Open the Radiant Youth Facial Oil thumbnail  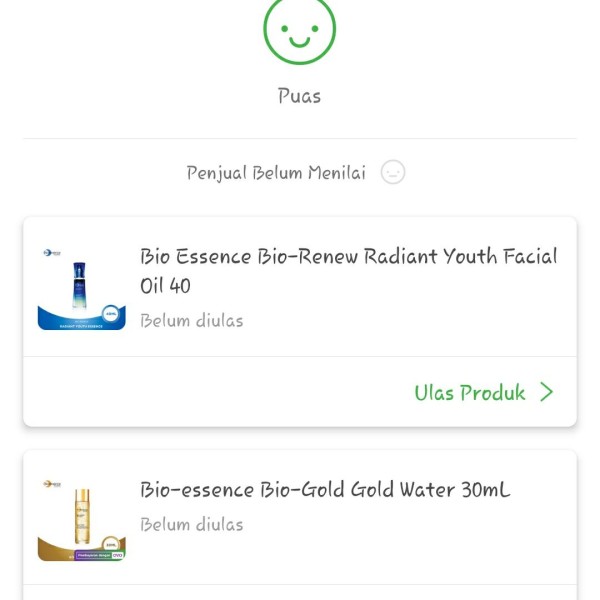tap(82, 289)
